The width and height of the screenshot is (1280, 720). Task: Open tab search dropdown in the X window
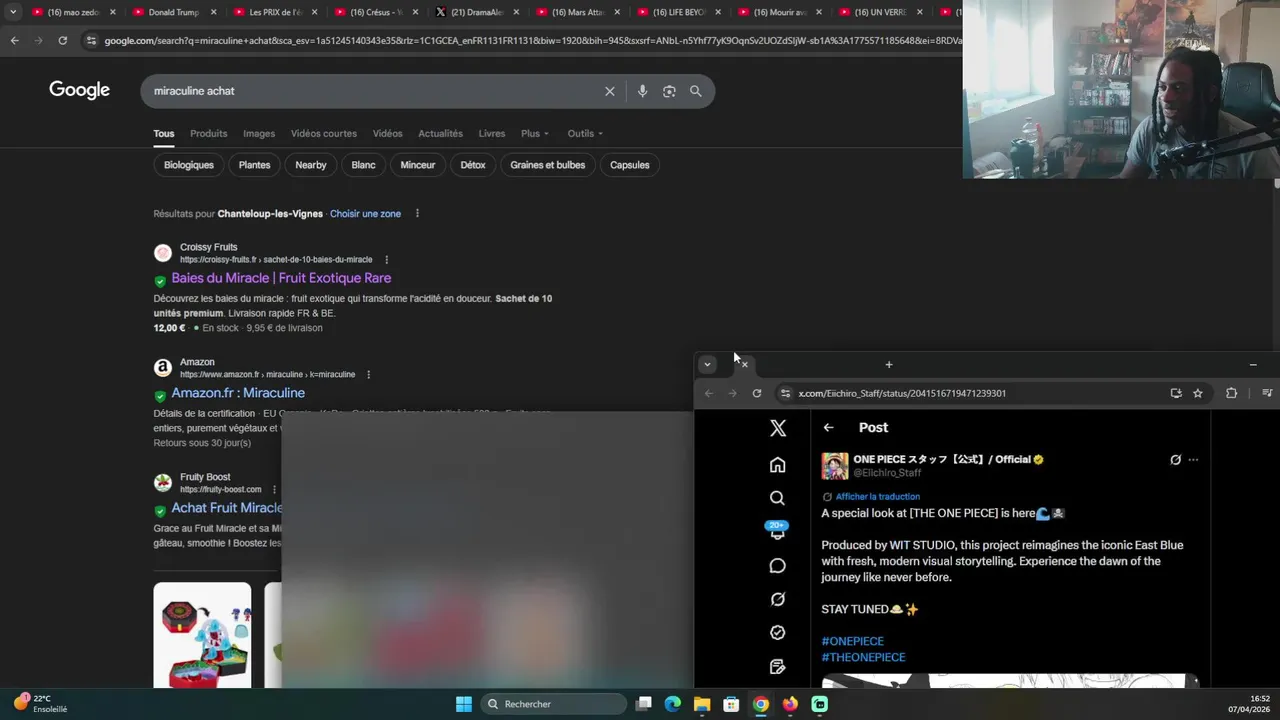tap(707, 365)
